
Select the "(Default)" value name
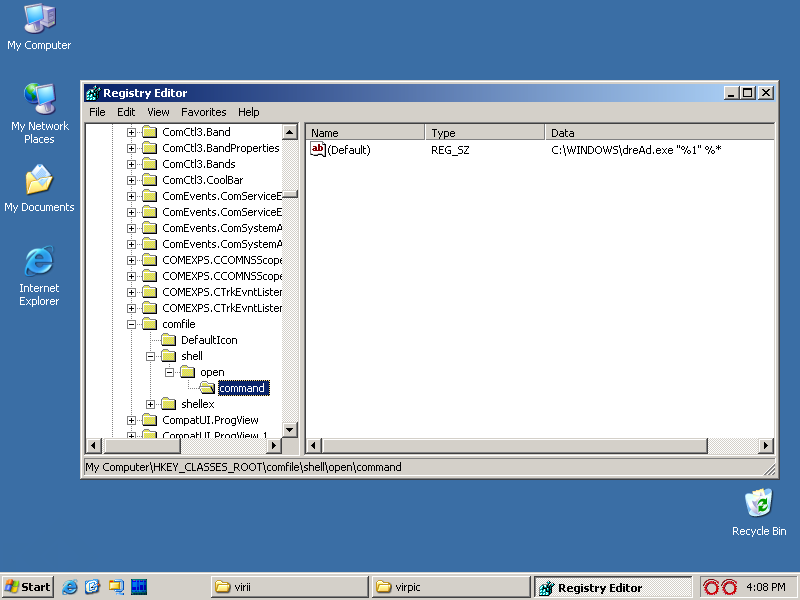click(x=349, y=150)
